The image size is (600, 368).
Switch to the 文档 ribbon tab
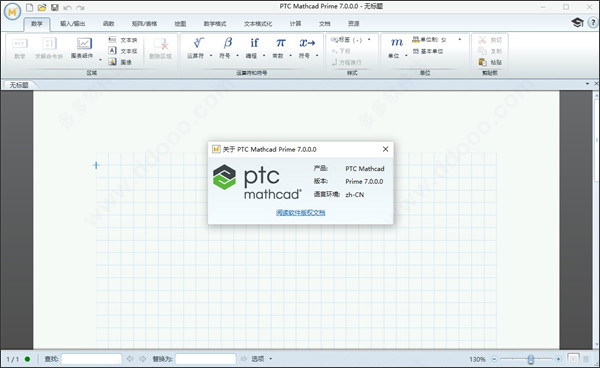tap(324, 24)
